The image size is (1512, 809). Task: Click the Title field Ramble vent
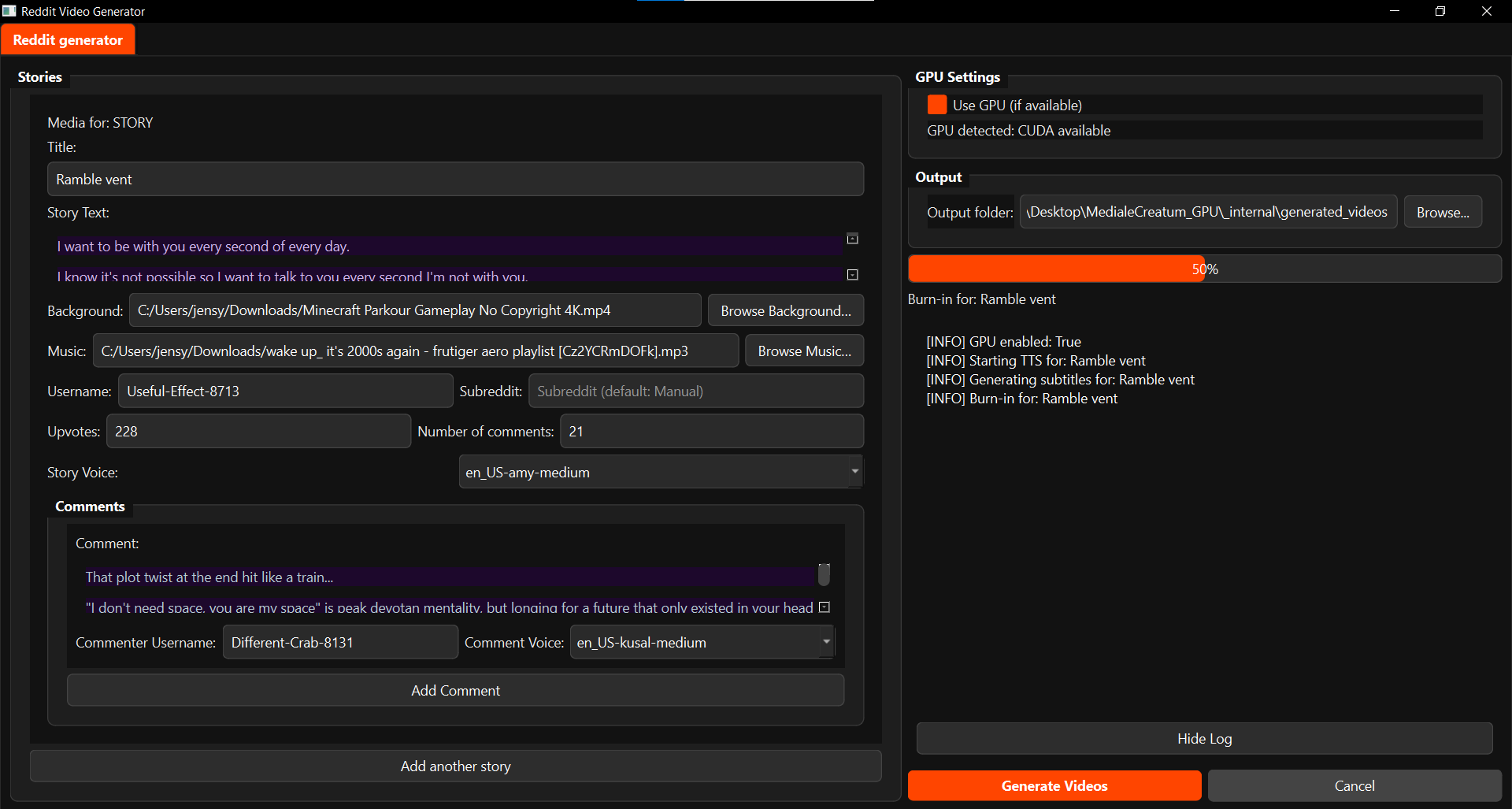pos(455,179)
